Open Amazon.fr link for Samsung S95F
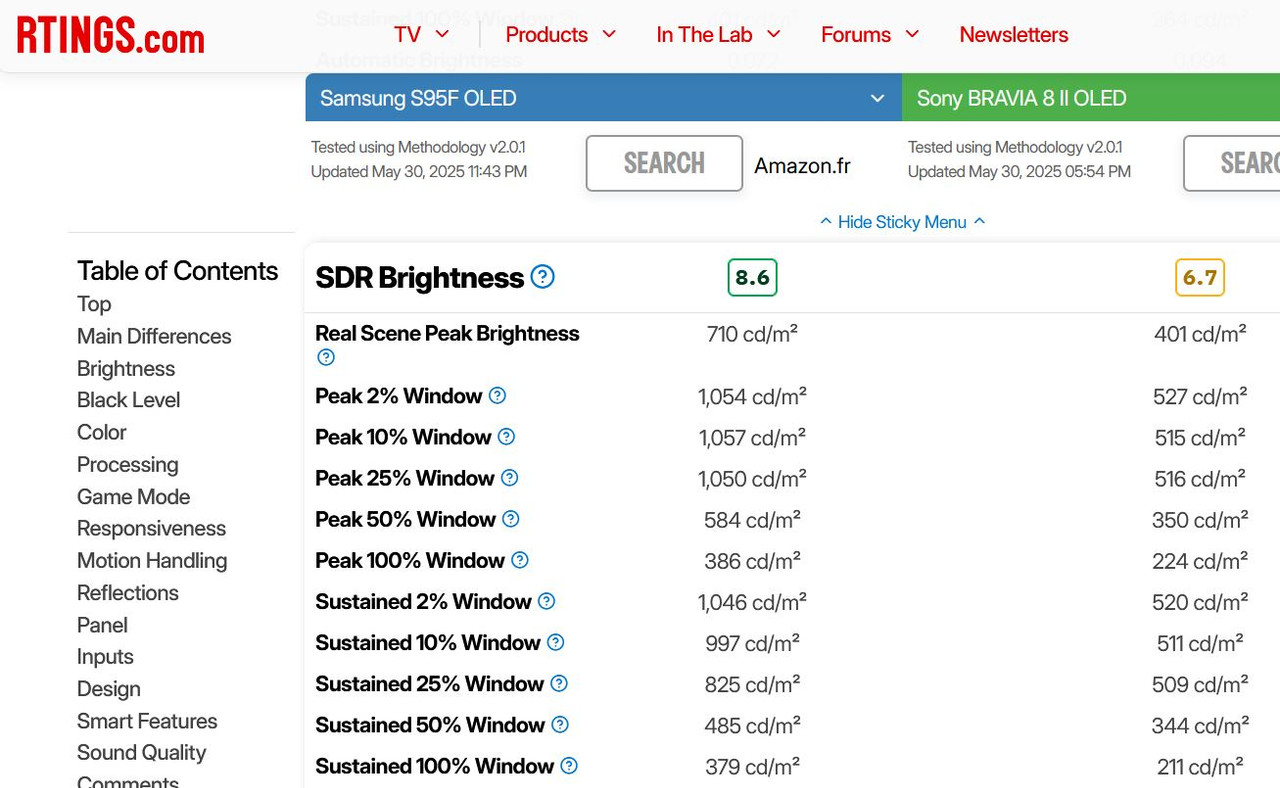The width and height of the screenshot is (1280, 788). [x=802, y=166]
